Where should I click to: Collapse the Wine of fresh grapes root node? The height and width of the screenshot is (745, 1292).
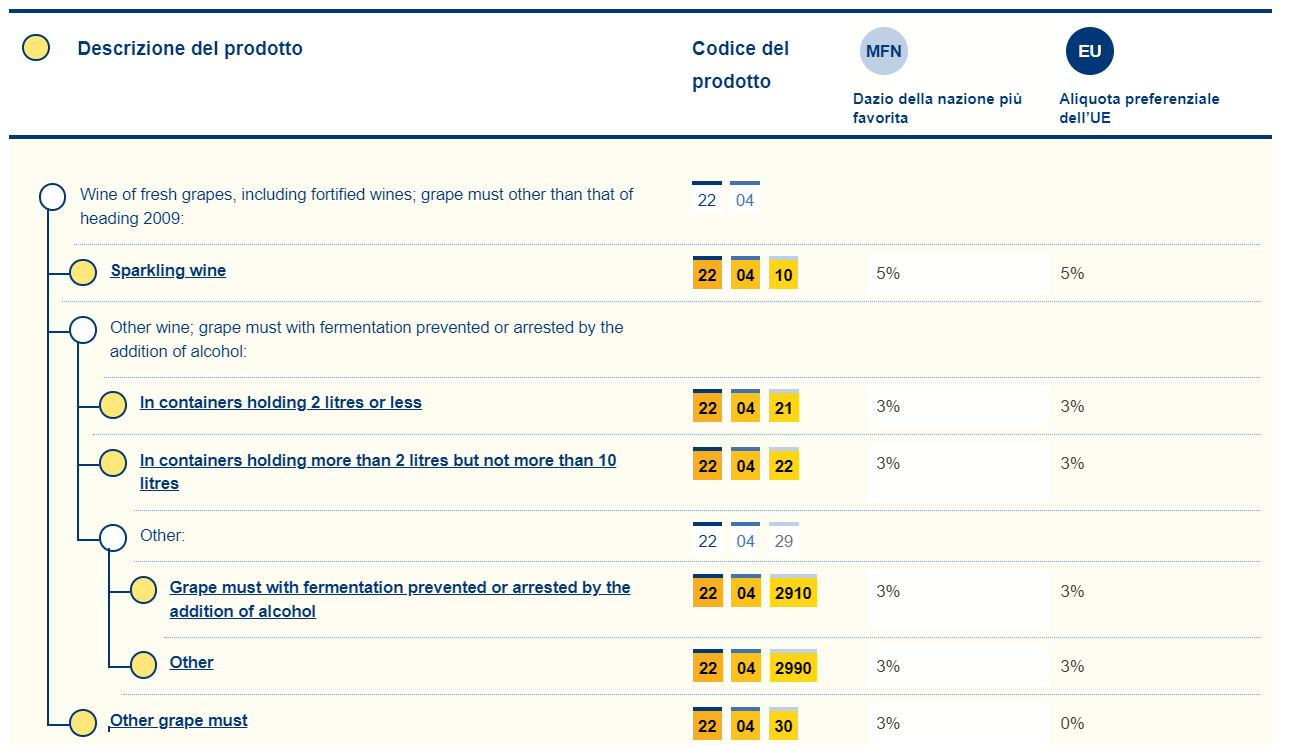click(52, 196)
